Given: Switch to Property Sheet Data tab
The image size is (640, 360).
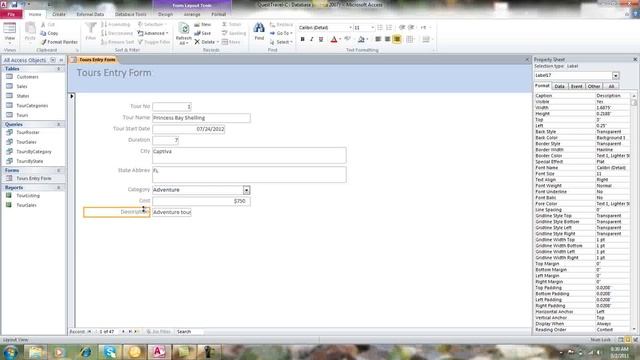Looking at the screenshot, I should 559,86.
